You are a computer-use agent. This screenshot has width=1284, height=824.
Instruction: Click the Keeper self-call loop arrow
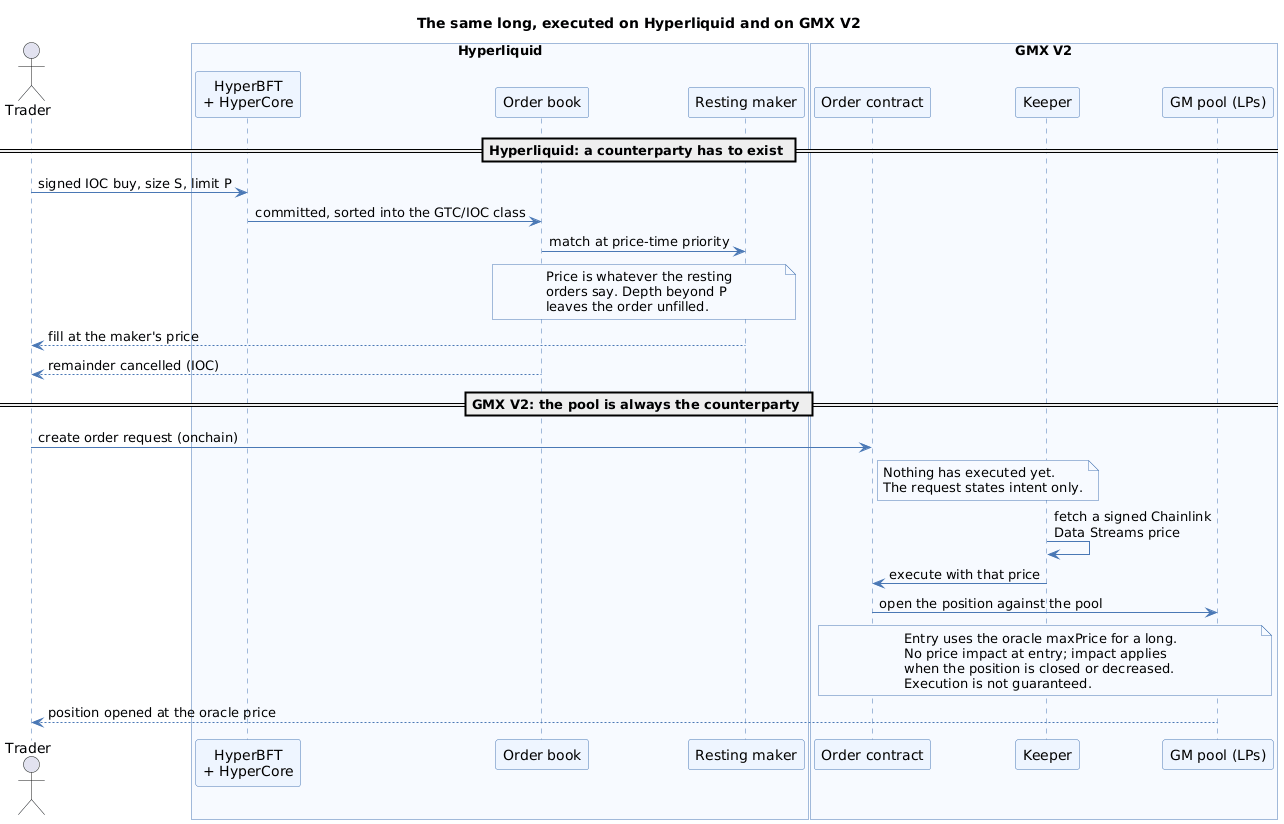coord(1068,549)
